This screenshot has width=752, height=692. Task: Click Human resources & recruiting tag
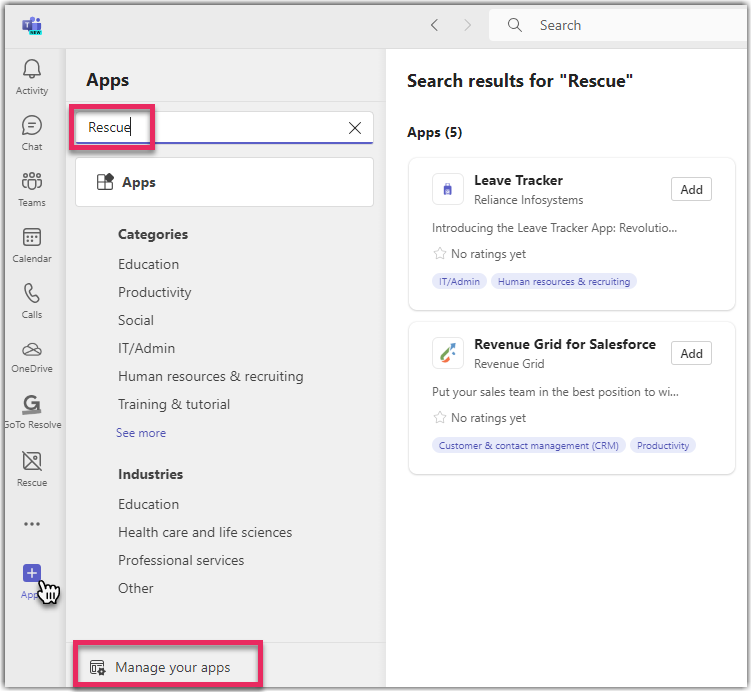click(564, 281)
